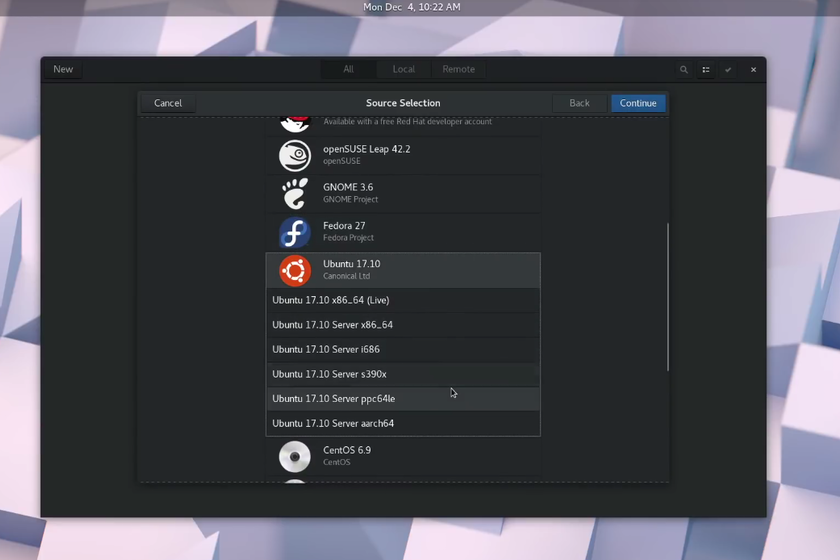The width and height of the screenshot is (840, 560).
Task: Click the Ubuntu logo icon
Action: (x=295, y=270)
